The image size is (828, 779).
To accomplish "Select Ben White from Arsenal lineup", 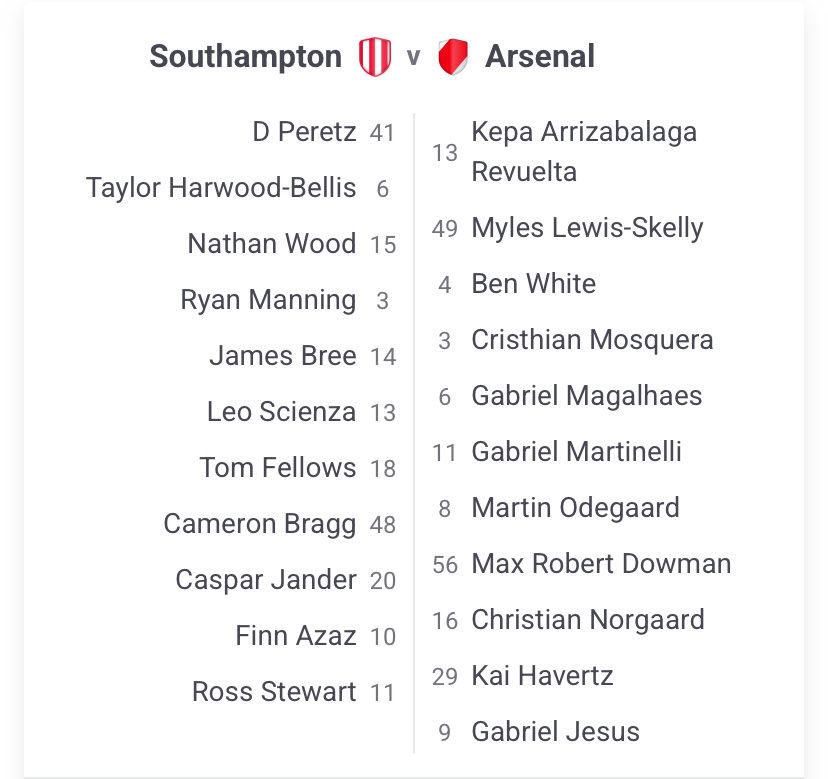I will pyautogui.click(x=533, y=284).
